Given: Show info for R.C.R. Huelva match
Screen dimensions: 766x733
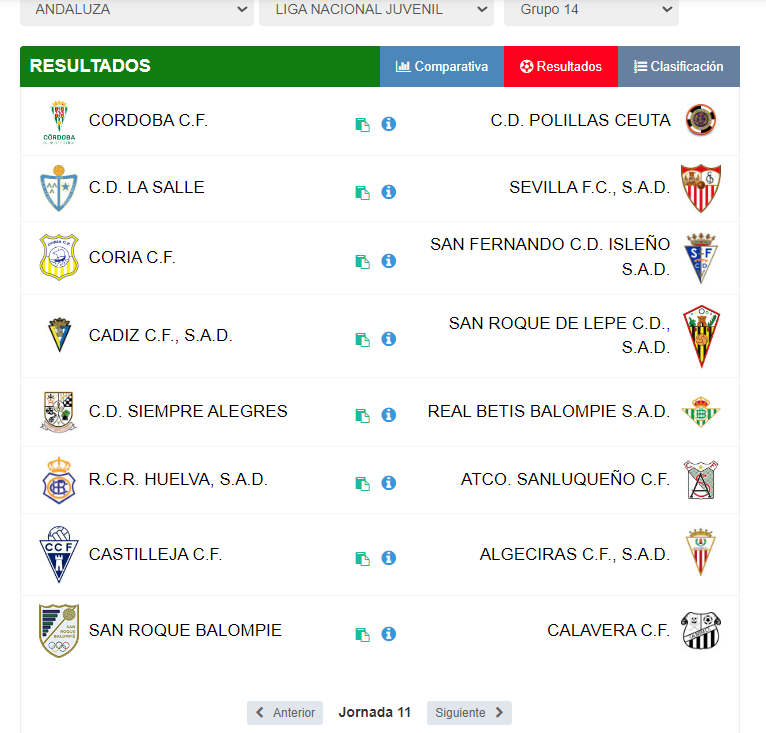Looking at the screenshot, I should (389, 483).
